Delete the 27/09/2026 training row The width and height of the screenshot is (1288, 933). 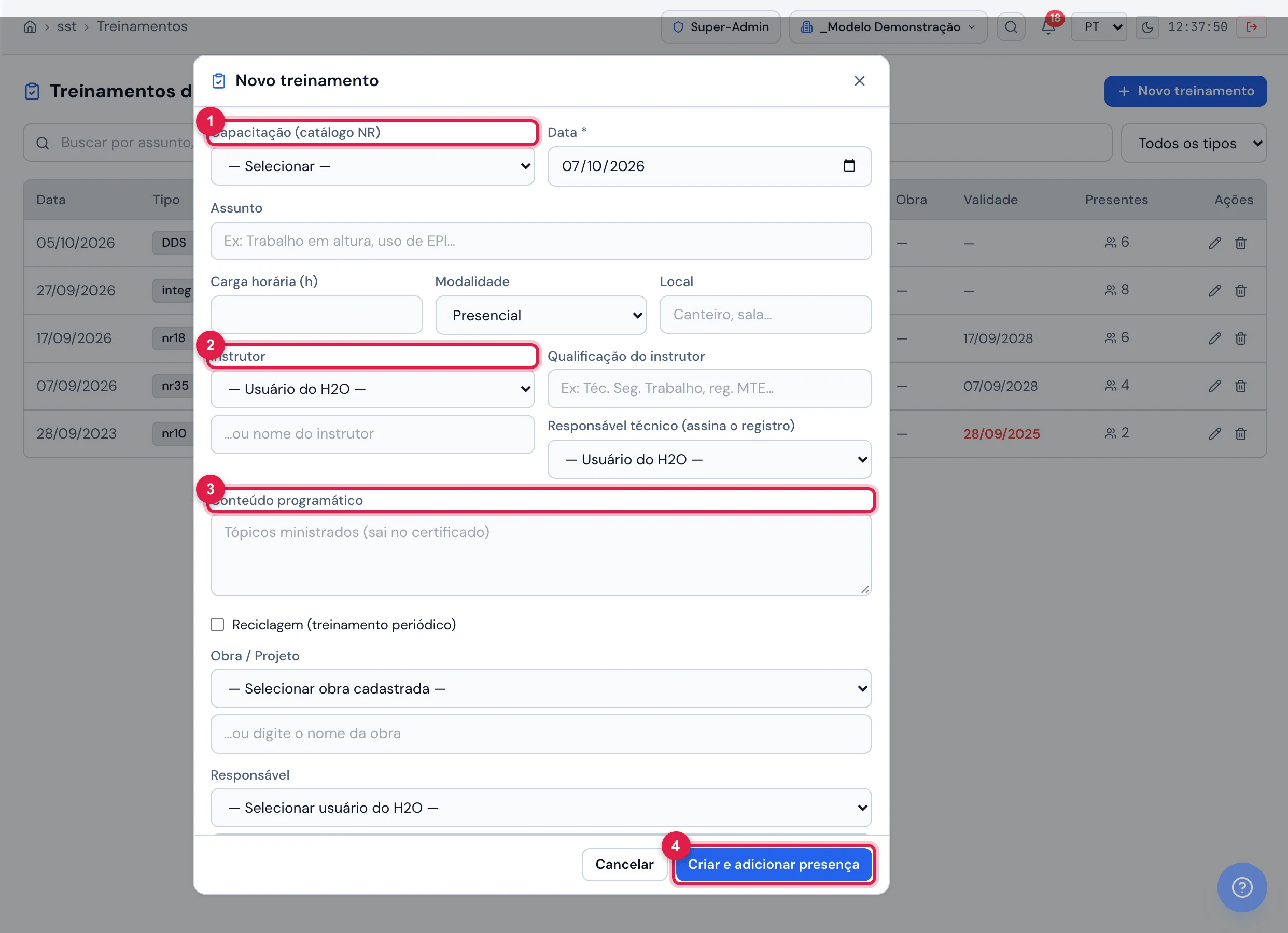tap(1241, 291)
